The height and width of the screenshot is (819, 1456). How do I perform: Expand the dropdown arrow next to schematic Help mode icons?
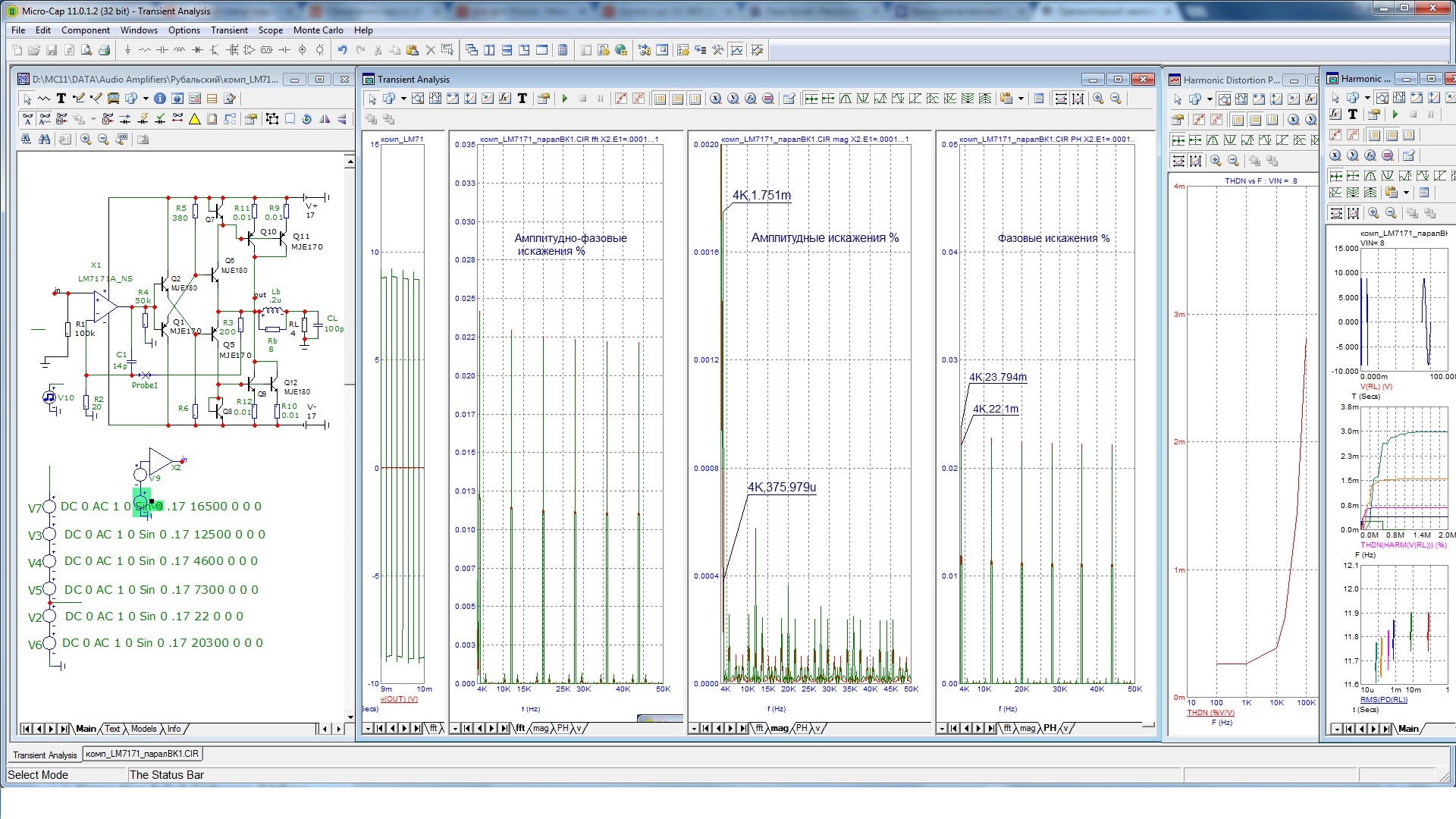click(x=146, y=99)
